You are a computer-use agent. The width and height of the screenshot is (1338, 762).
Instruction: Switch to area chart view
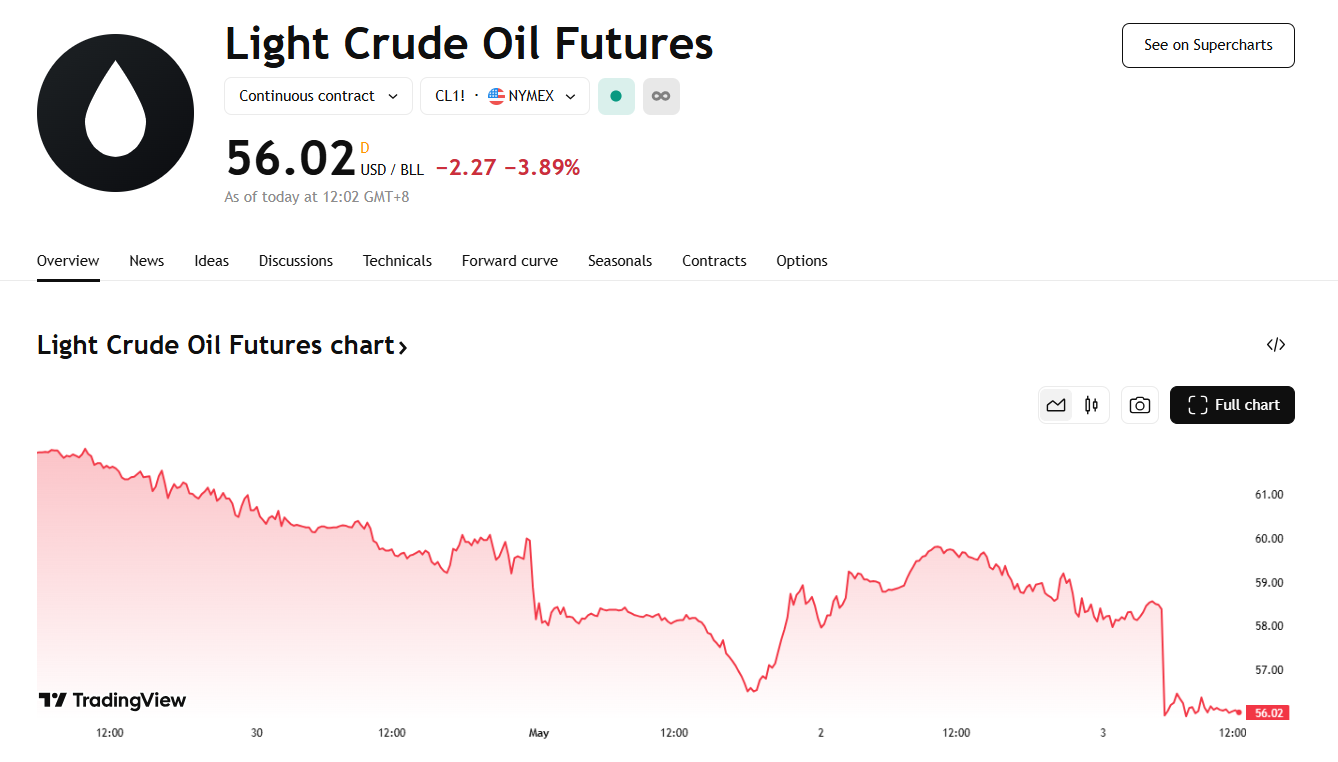point(1056,405)
